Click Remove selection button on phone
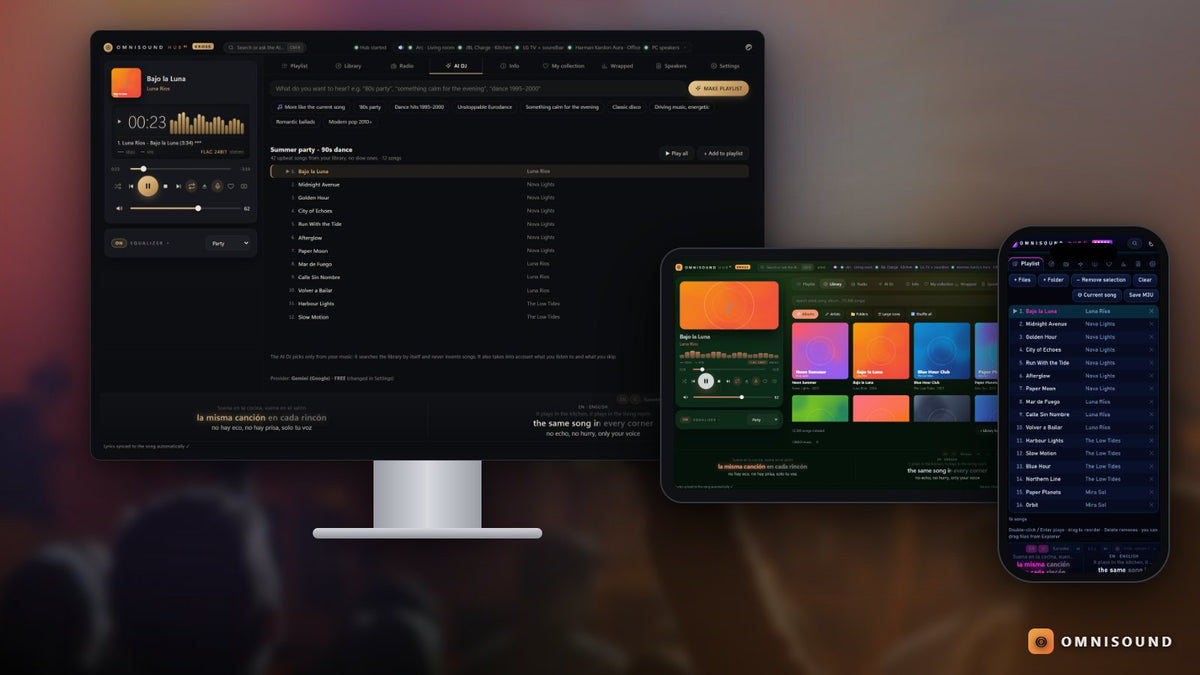The image size is (1200, 675). pos(1099,280)
